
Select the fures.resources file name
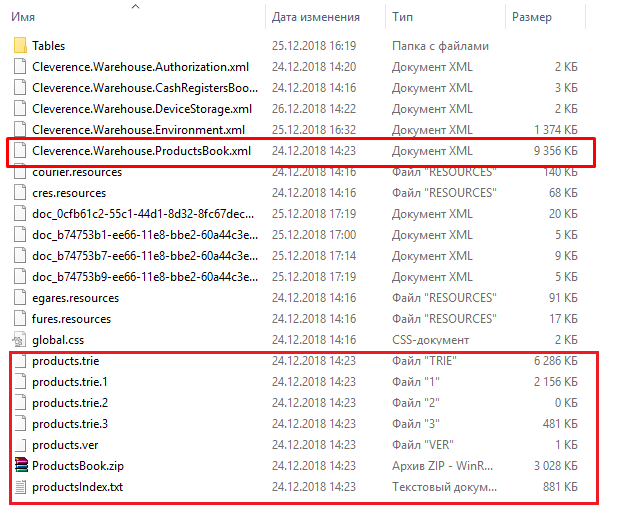click(71, 319)
